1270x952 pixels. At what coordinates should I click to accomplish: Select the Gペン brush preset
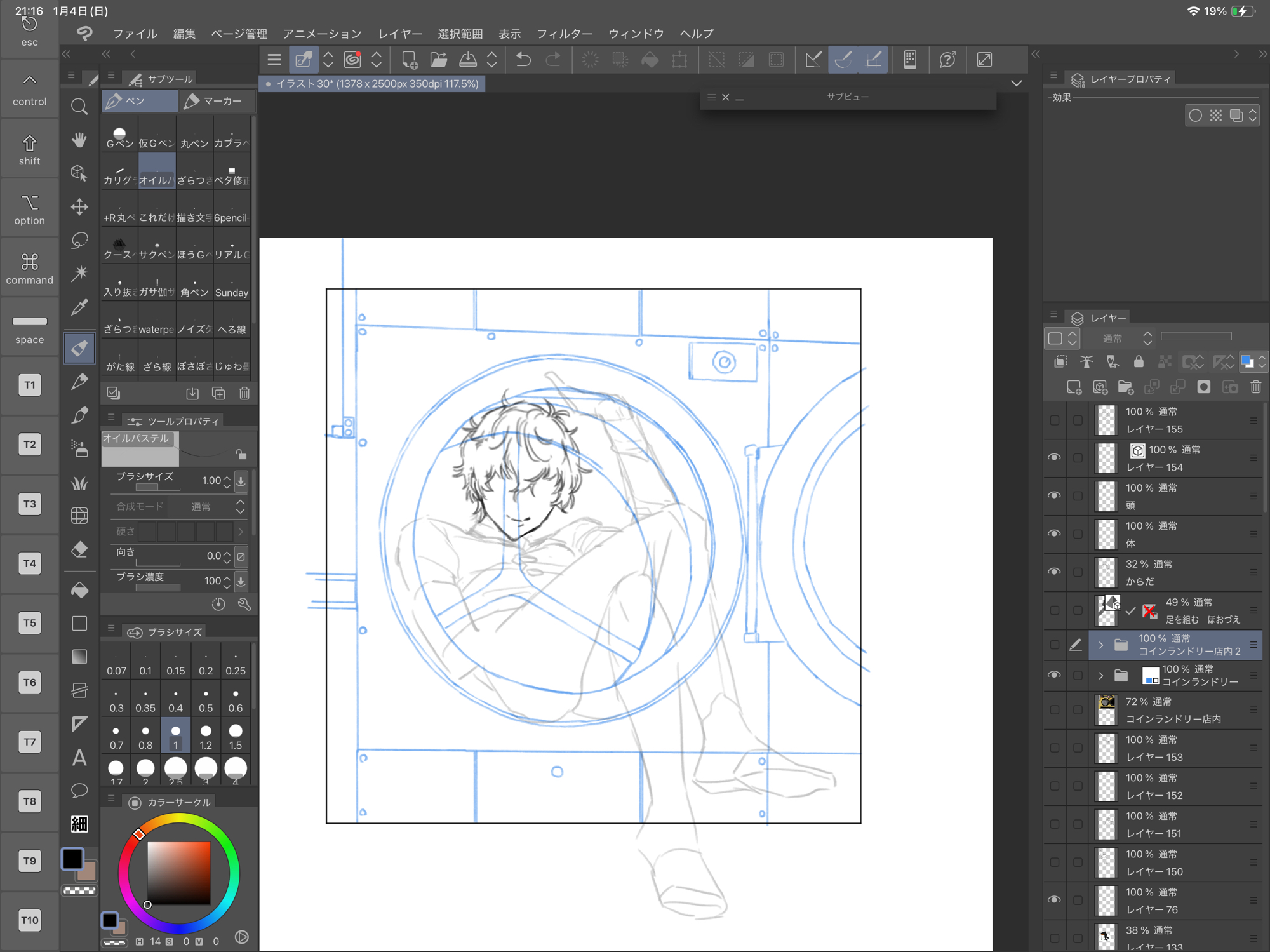coord(119,138)
